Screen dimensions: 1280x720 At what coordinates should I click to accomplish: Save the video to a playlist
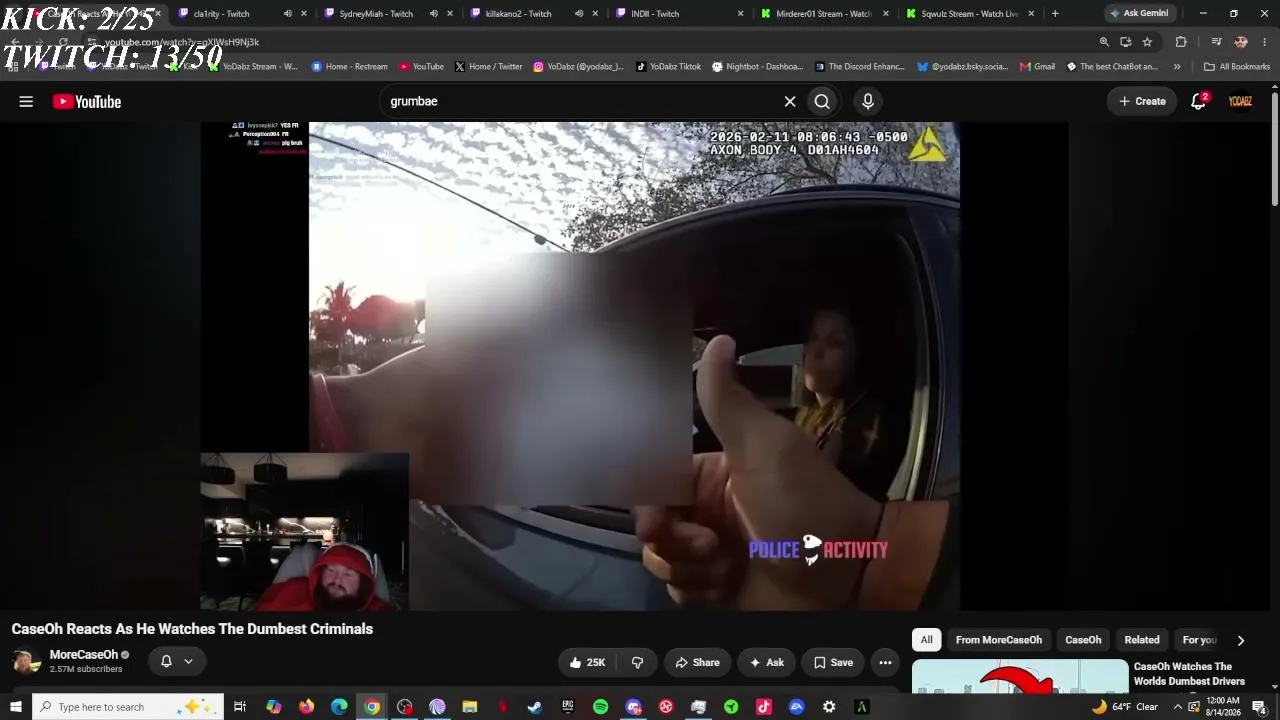pyautogui.click(x=833, y=662)
